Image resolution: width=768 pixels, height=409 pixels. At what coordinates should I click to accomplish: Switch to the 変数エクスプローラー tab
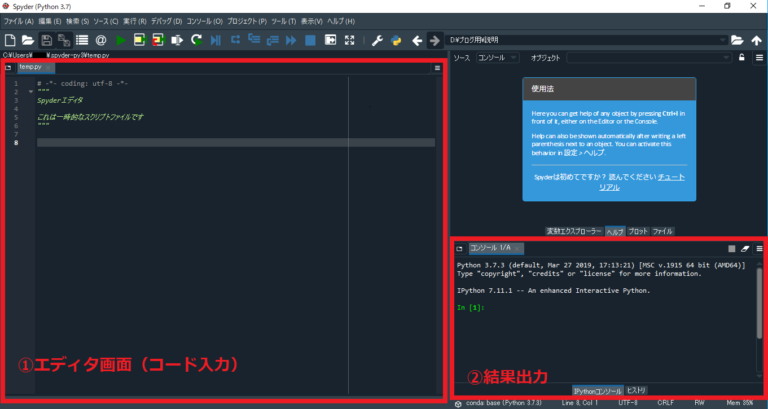tap(573, 231)
